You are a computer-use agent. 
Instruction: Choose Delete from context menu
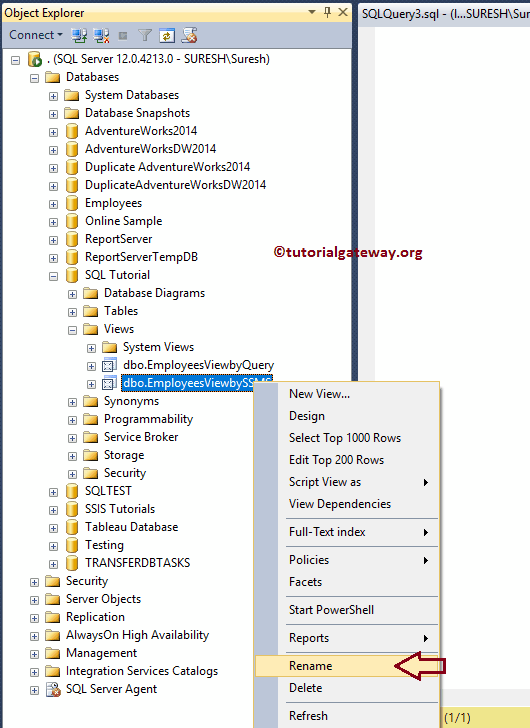pyautogui.click(x=346, y=688)
